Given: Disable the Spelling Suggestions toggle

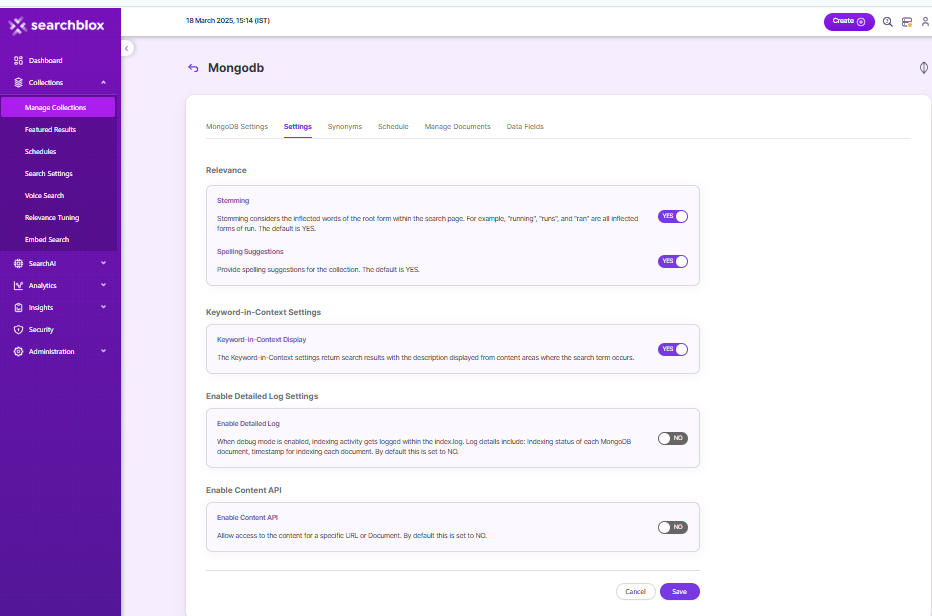Looking at the screenshot, I should coord(673,262).
